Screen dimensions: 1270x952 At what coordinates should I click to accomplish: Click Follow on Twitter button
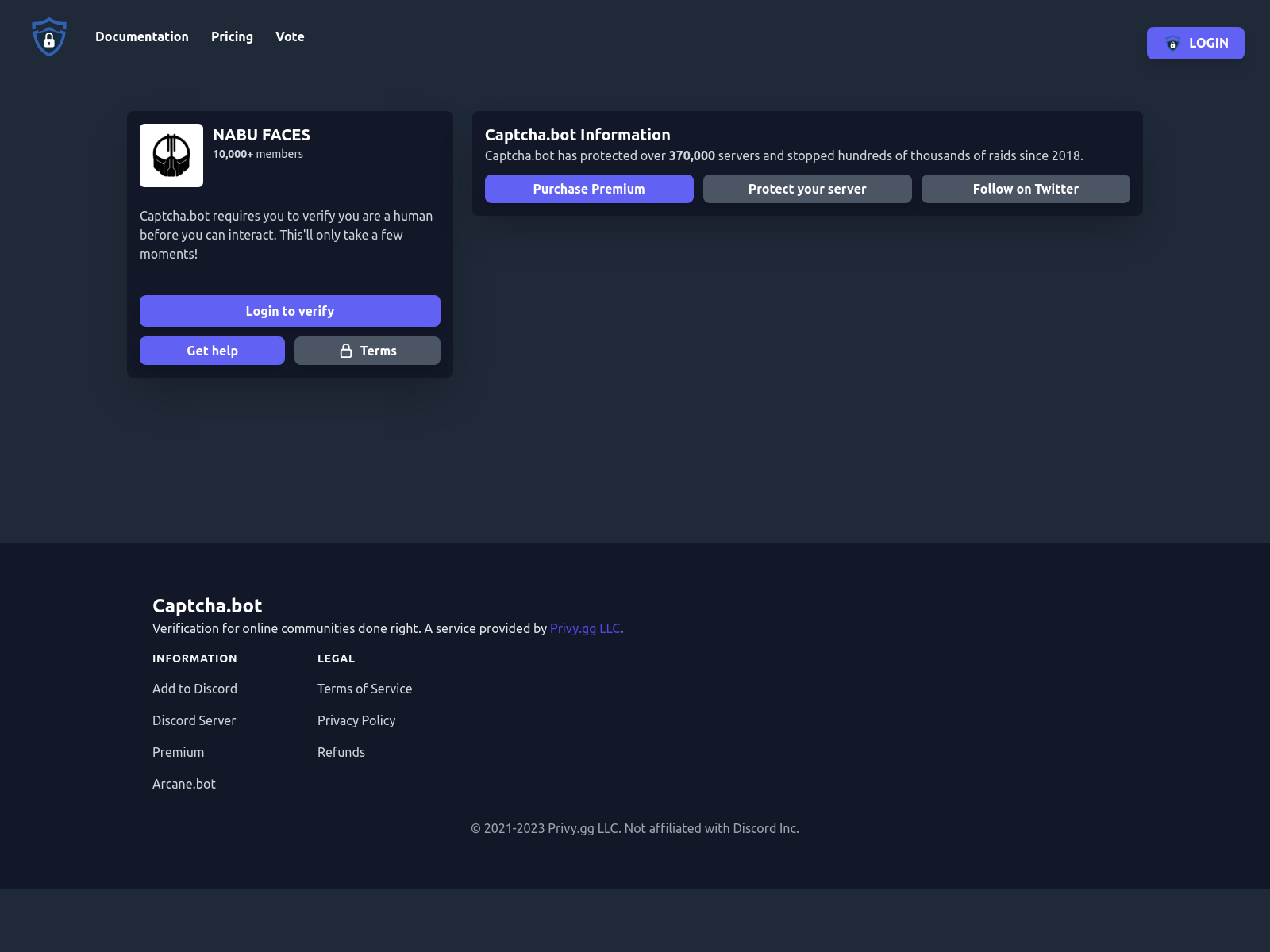pos(1026,189)
